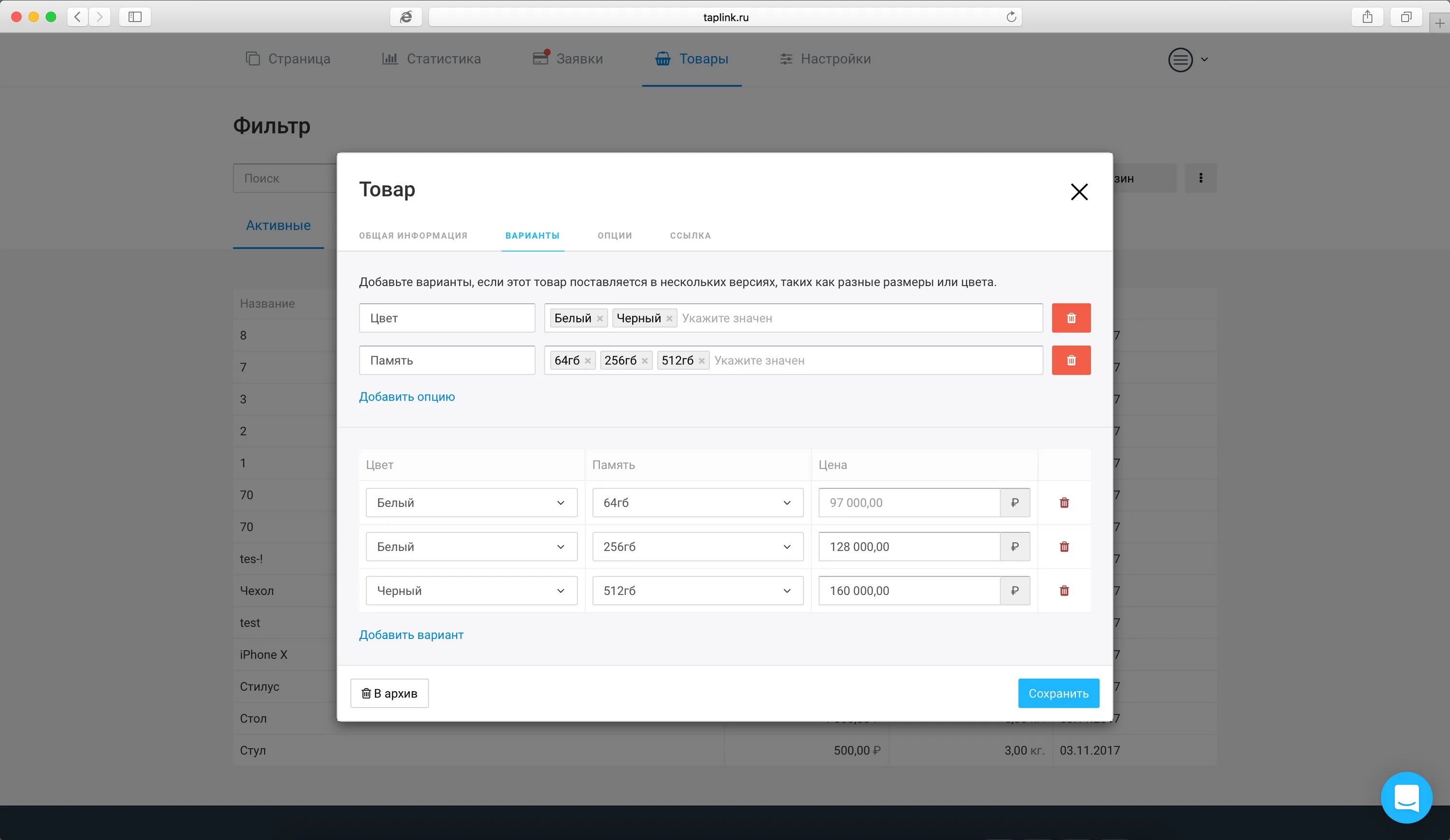
Task: Open the Черный color dropdown
Action: click(471, 591)
